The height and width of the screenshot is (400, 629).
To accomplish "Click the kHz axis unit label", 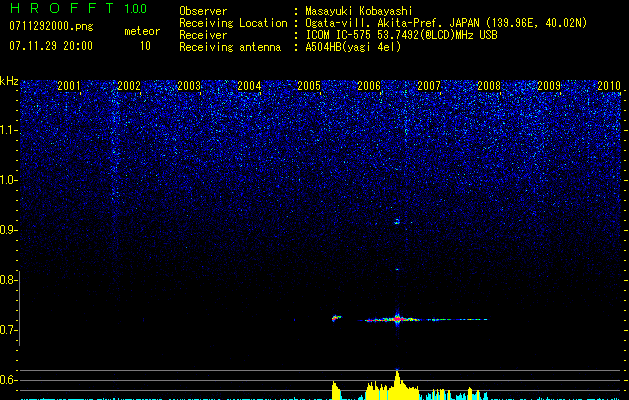I will [x=9, y=81].
